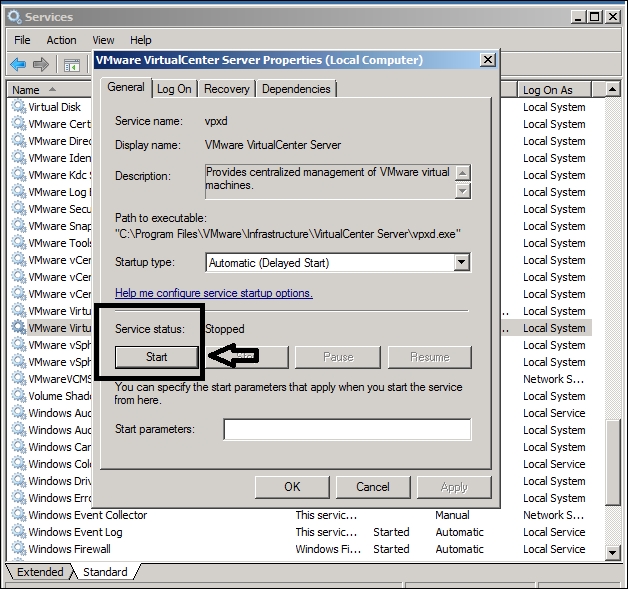Click the vpxd.exe executable path text
Screen dimensions: 628x589
(x=288, y=234)
